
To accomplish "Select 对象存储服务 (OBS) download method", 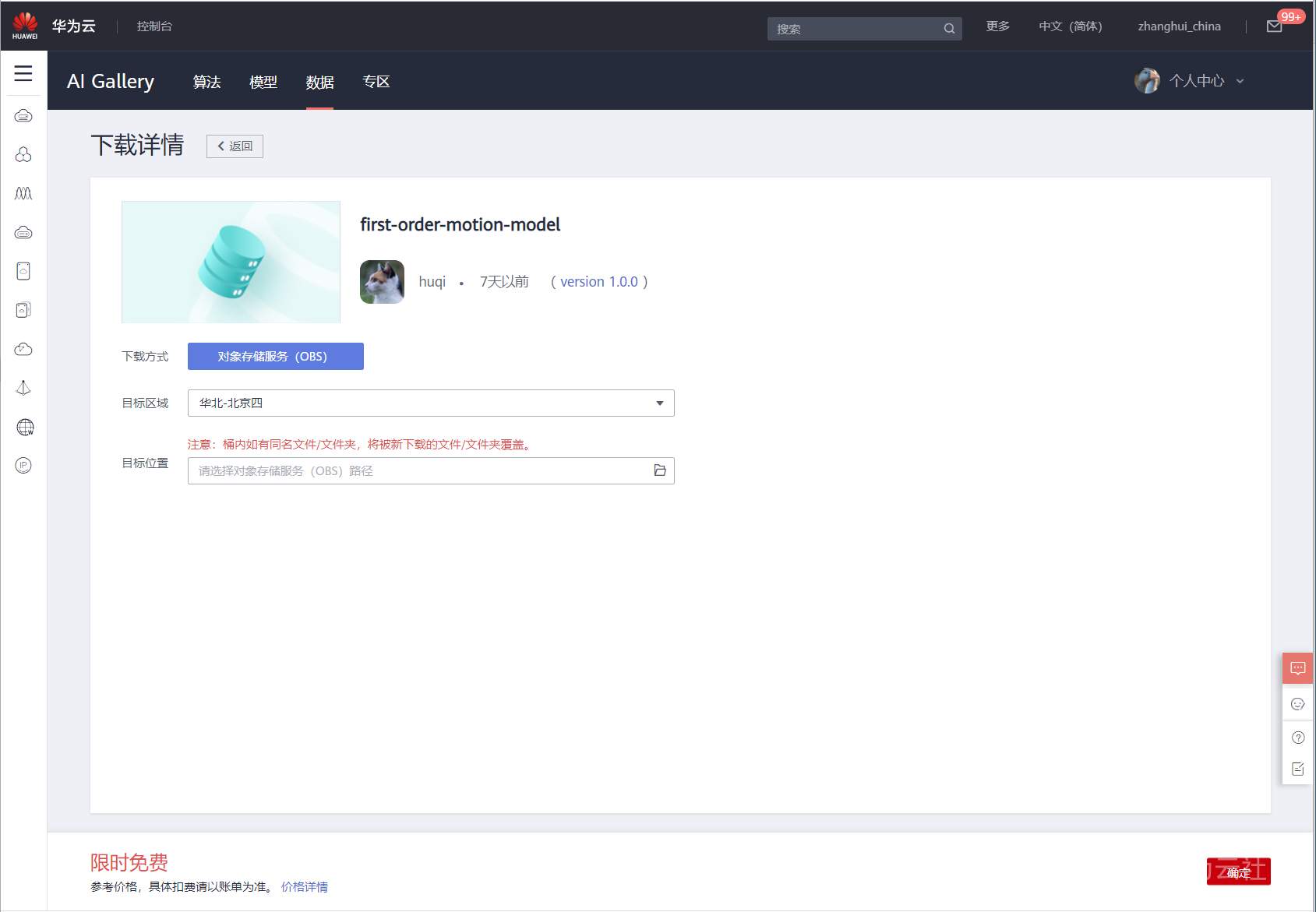I will tap(276, 356).
